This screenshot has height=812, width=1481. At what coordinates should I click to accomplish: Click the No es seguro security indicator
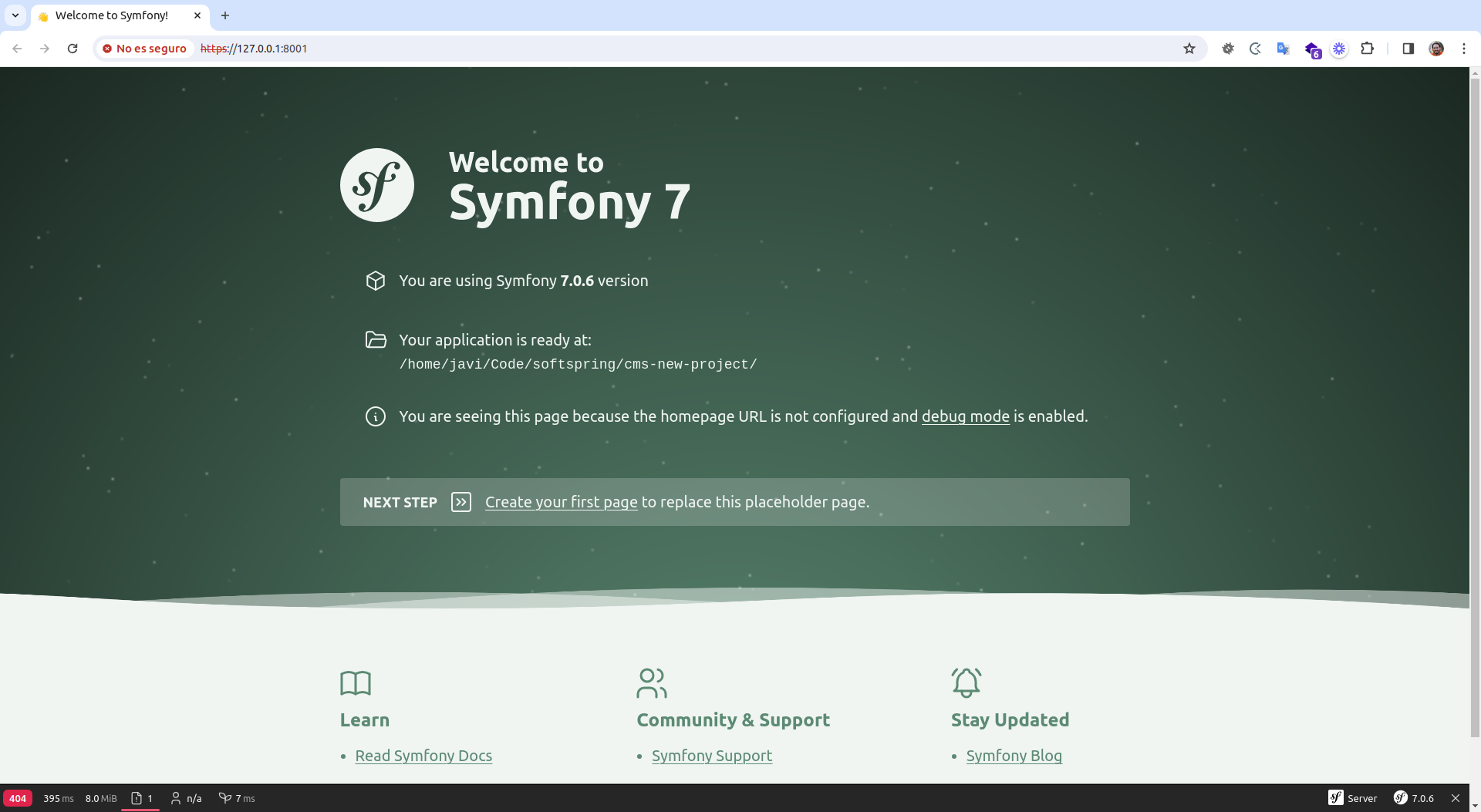(145, 49)
